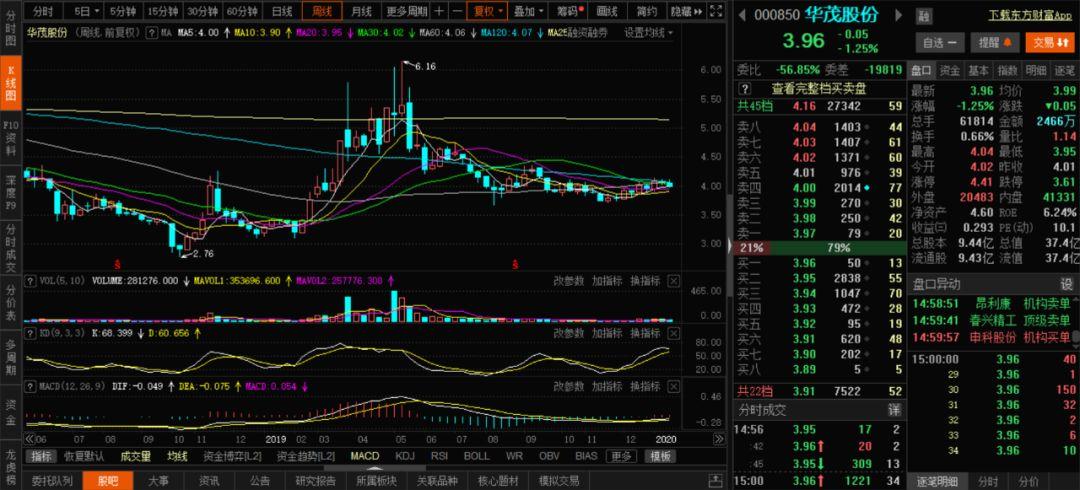Switch to 分价 tab at bottom right
The width and height of the screenshot is (1080, 490).
point(1029,481)
